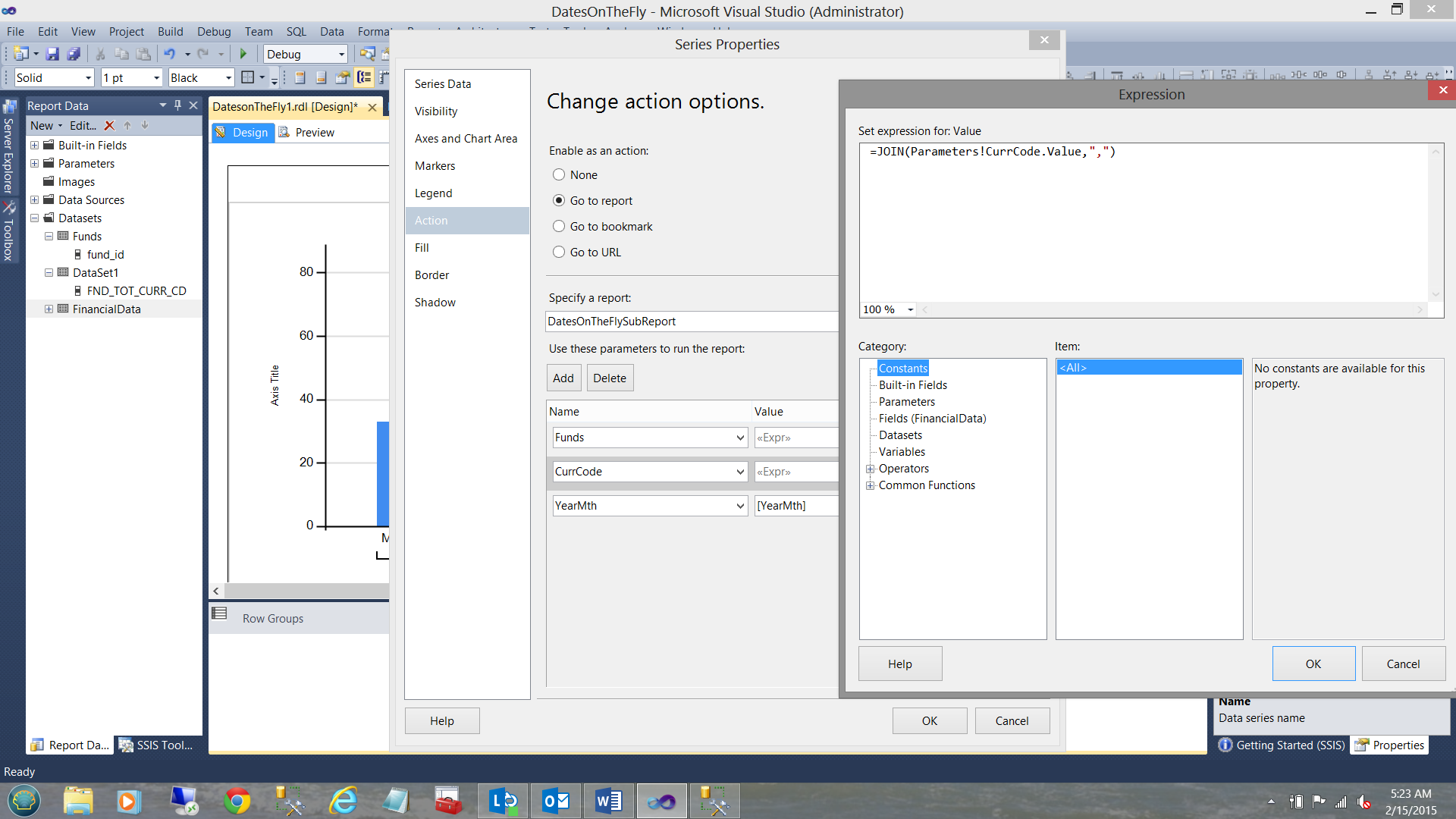Open the Black border color dropdown
1456x819 pixels.
tap(227, 77)
